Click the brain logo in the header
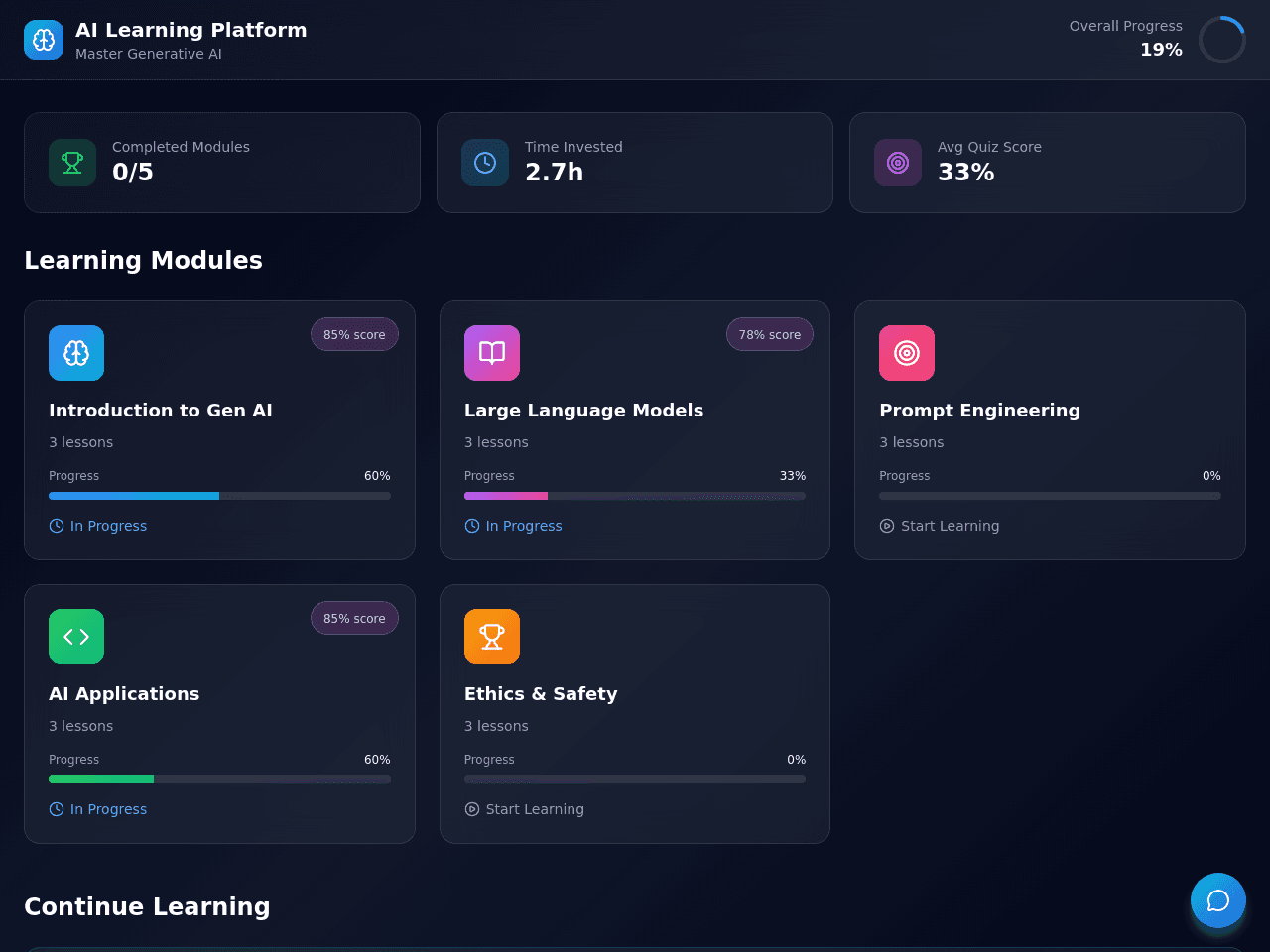This screenshot has width=1270, height=952. (x=44, y=40)
